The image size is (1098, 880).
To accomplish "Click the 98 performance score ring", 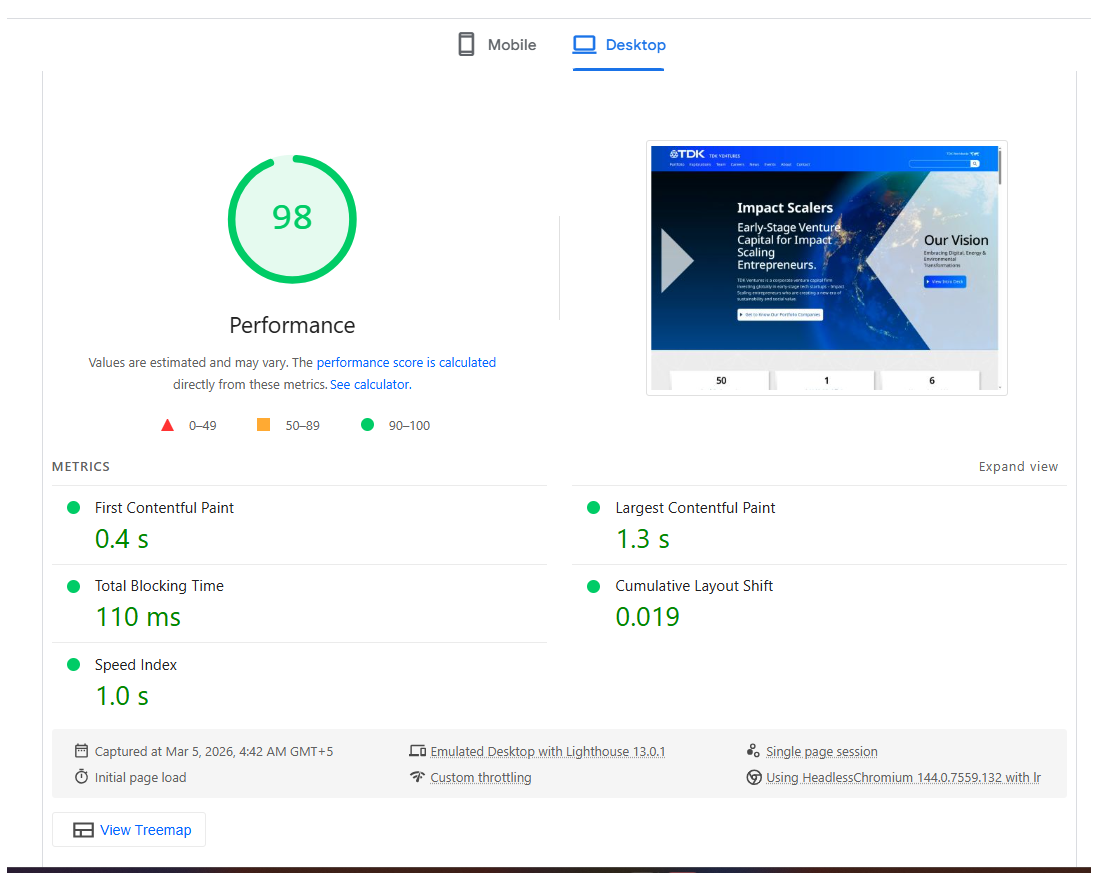I will click(292, 219).
